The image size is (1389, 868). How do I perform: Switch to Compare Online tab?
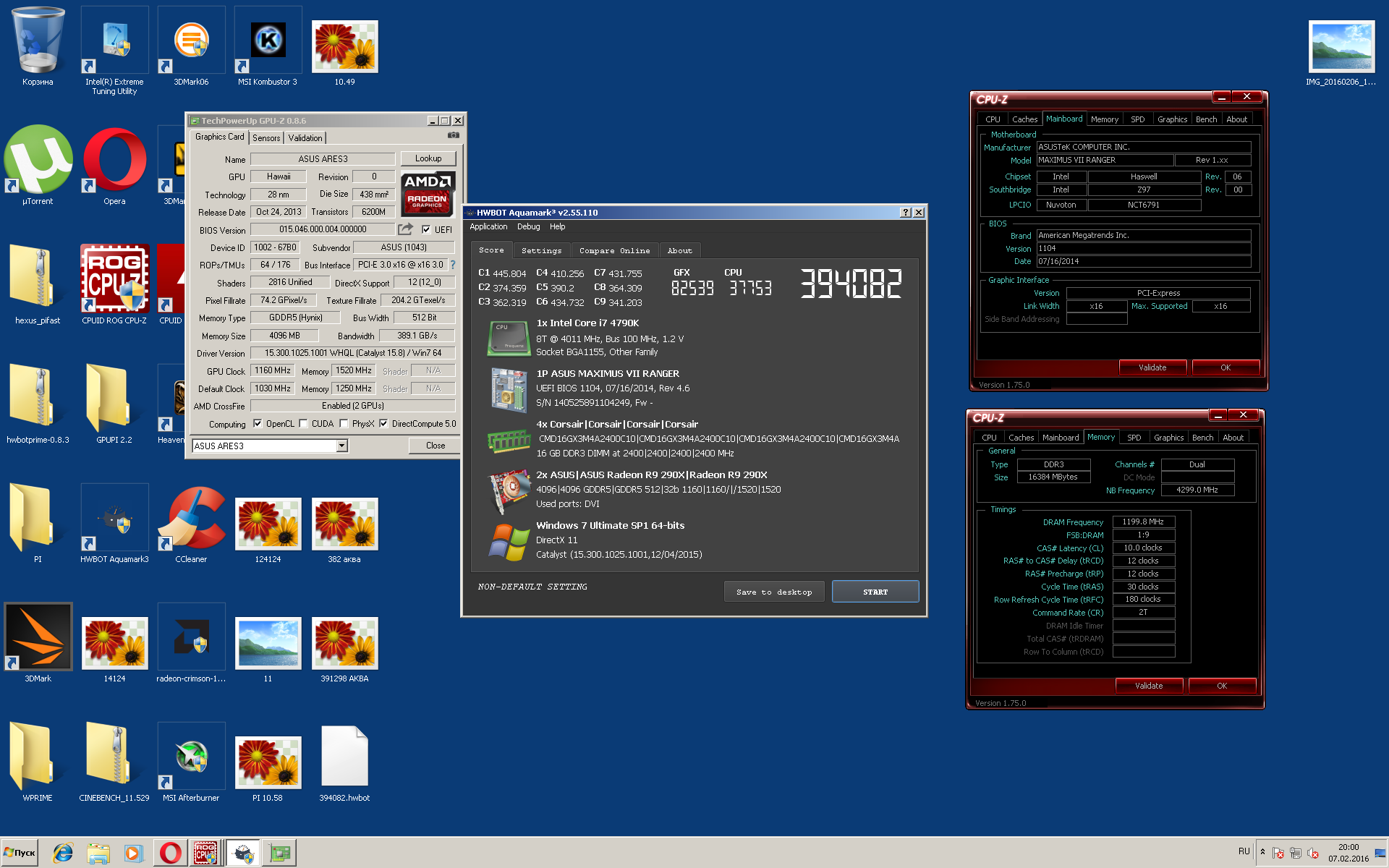614,250
